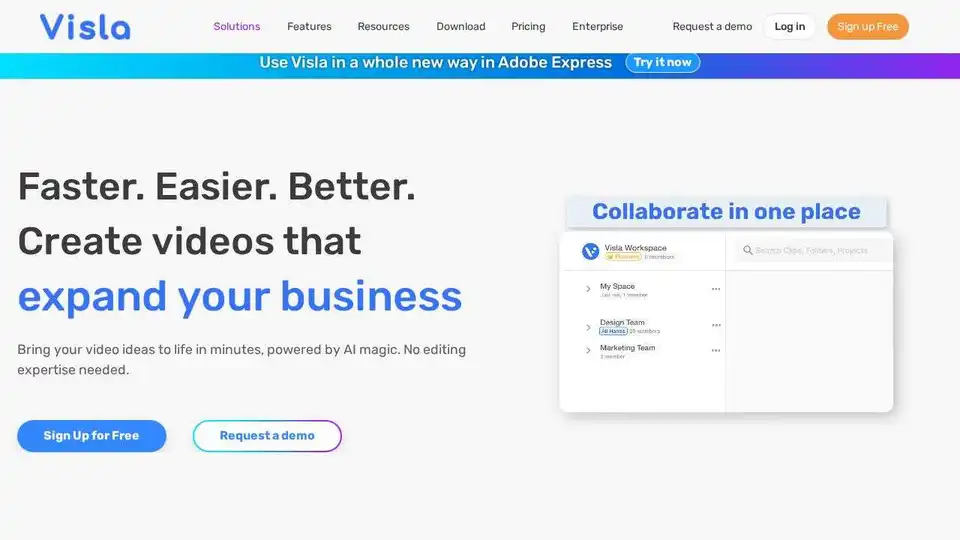This screenshot has width=960, height=540.
Task: Select the My Space row label
Action: click(x=617, y=286)
